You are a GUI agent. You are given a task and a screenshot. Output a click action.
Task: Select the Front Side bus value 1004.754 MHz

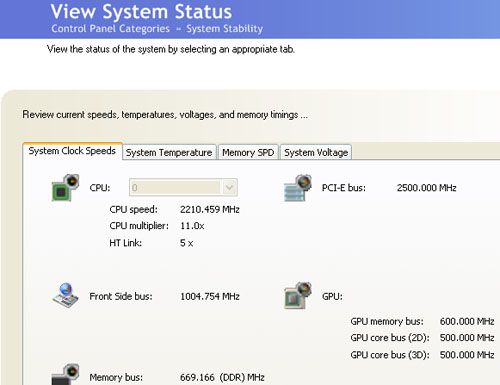[x=210, y=296]
